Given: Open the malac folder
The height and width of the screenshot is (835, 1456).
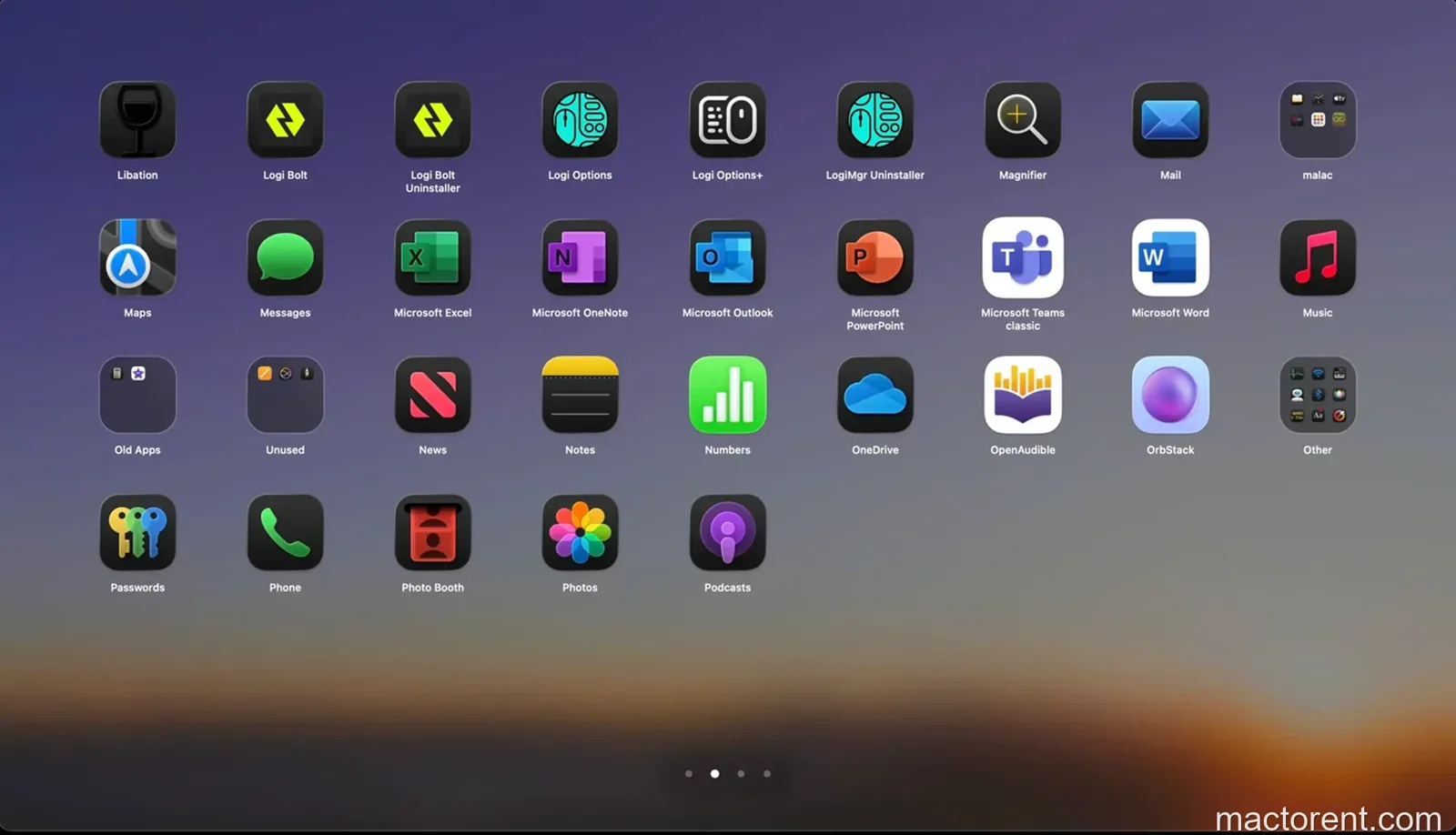Looking at the screenshot, I should [1318, 120].
